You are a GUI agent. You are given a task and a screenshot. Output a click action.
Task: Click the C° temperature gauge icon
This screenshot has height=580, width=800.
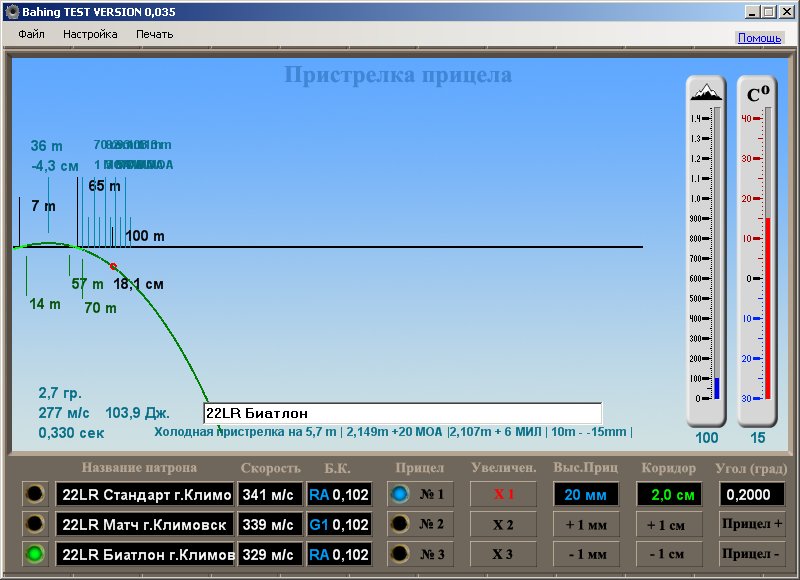(758, 94)
